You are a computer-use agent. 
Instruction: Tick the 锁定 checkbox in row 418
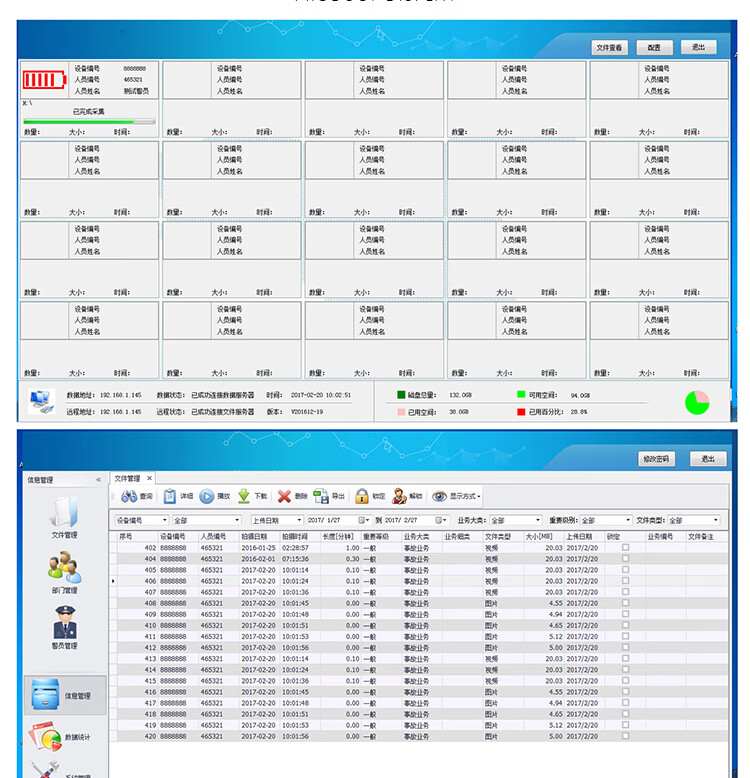coord(625,713)
